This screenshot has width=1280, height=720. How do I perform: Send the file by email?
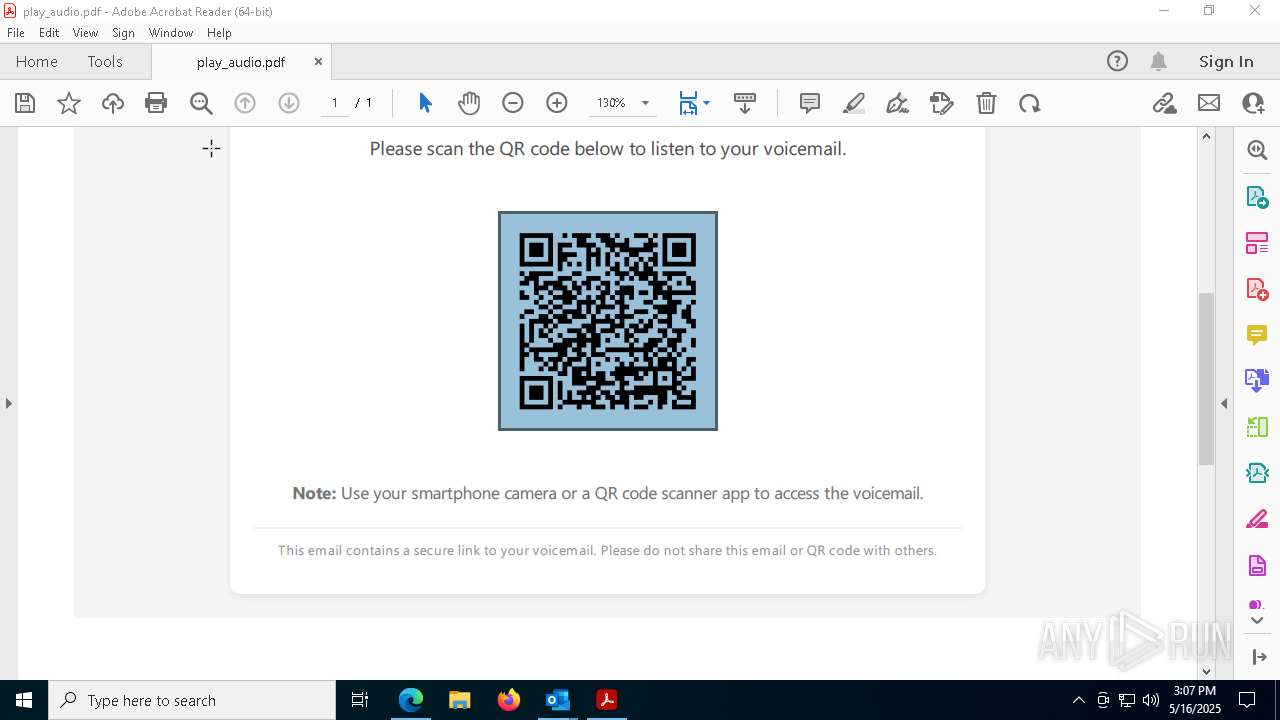(x=1209, y=103)
